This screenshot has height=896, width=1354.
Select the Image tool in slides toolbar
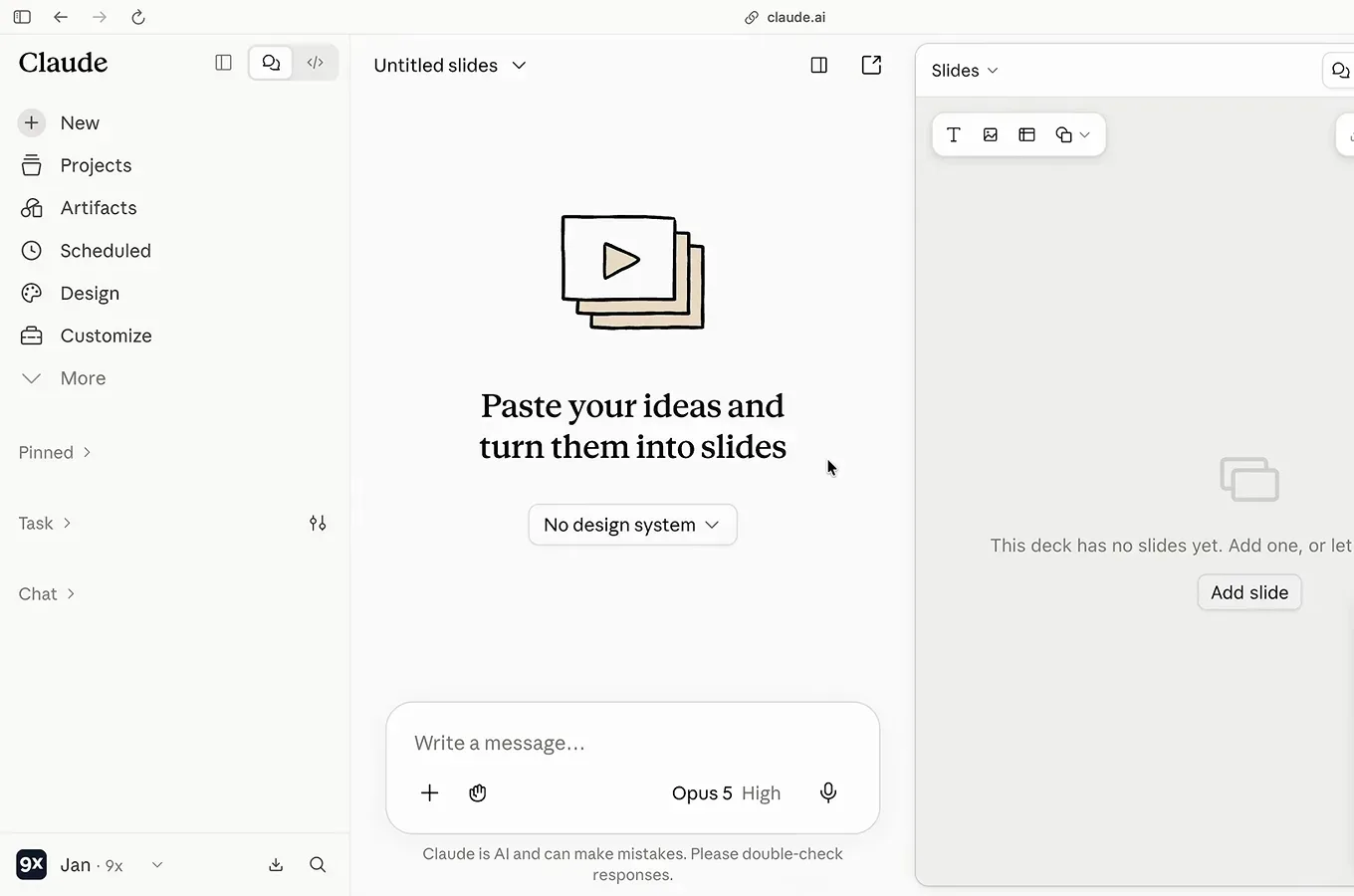[x=991, y=134]
